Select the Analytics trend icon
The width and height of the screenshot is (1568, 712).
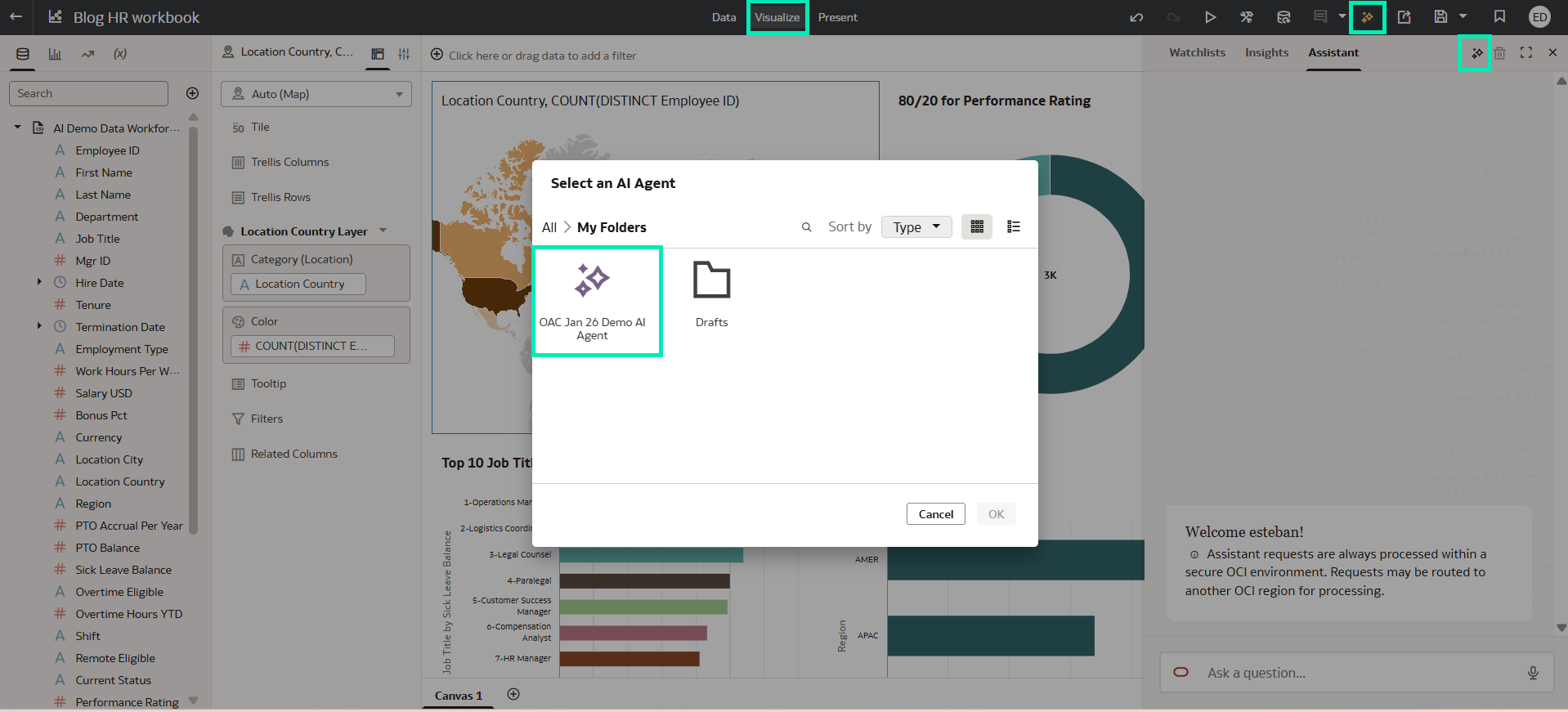[87, 54]
